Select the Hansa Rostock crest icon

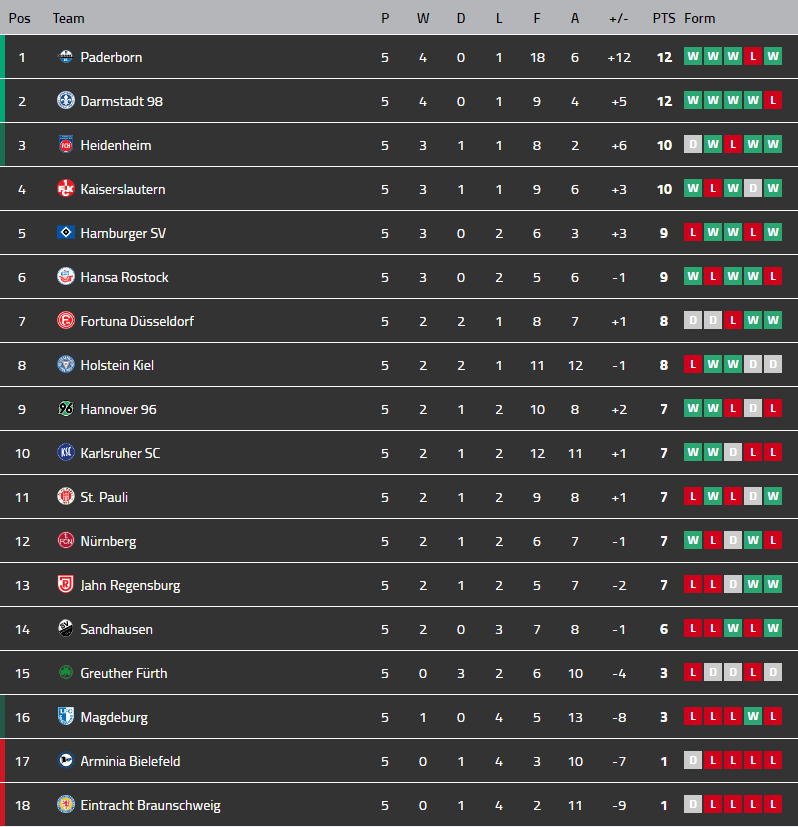click(65, 277)
